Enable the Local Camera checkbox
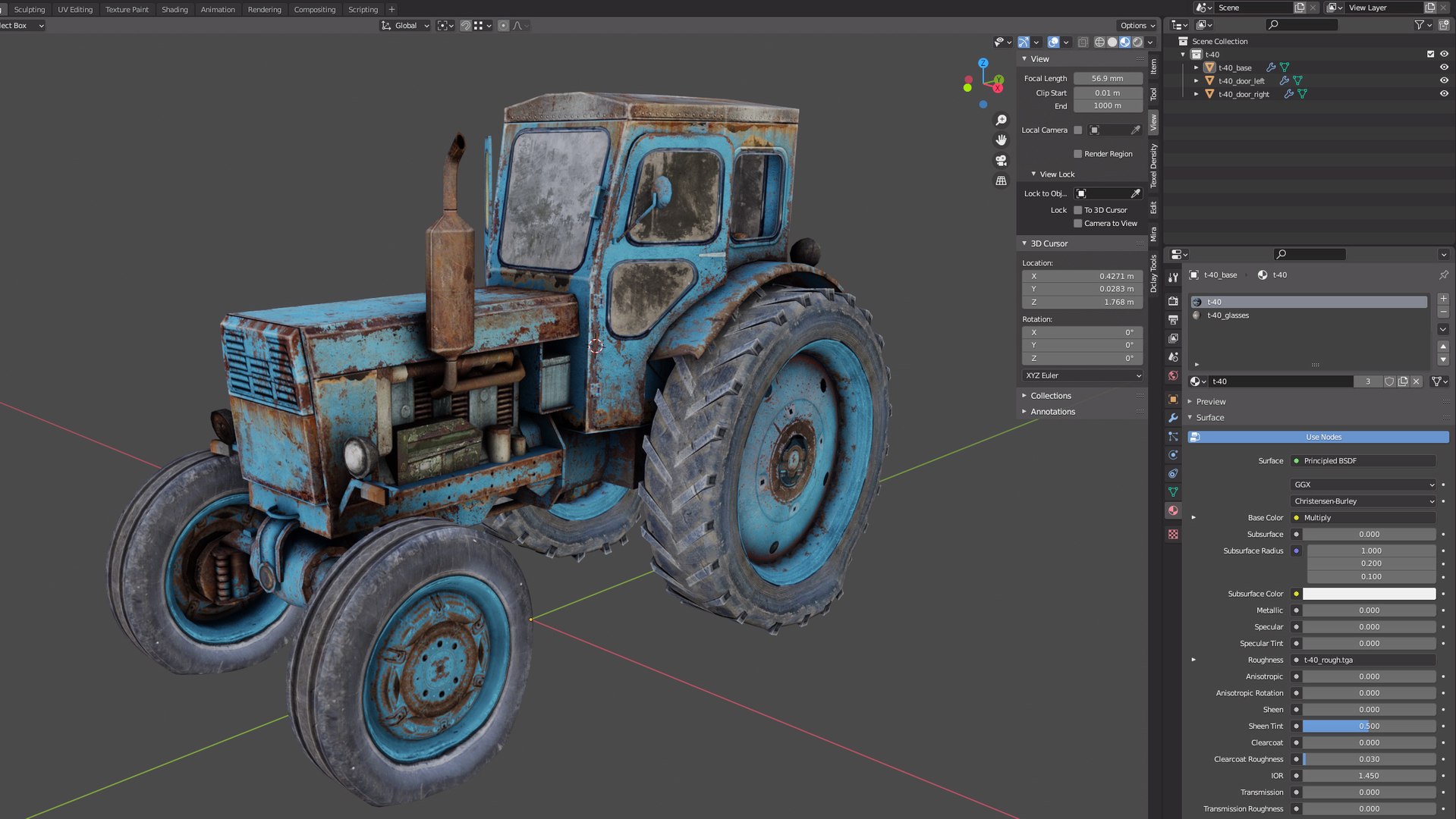This screenshot has height=819, width=1456. point(1077,130)
